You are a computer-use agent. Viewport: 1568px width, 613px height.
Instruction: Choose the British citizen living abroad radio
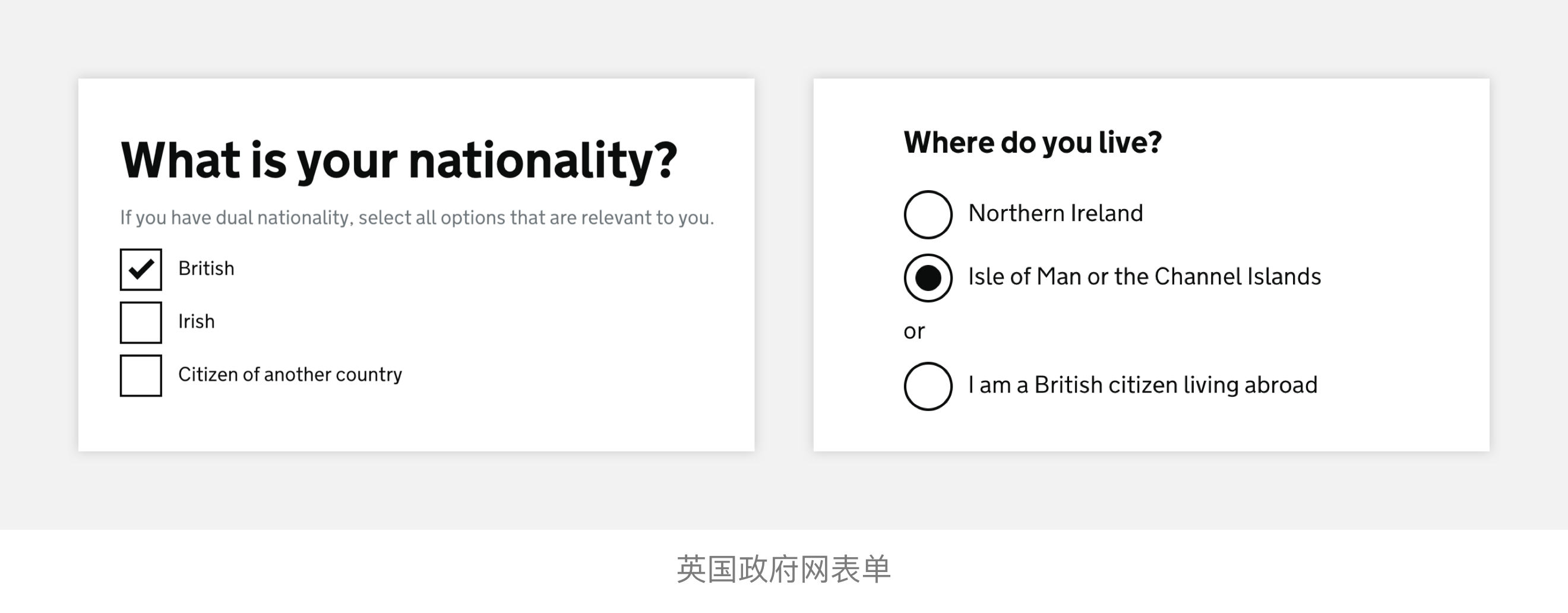pyautogui.click(x=928, y=386)
